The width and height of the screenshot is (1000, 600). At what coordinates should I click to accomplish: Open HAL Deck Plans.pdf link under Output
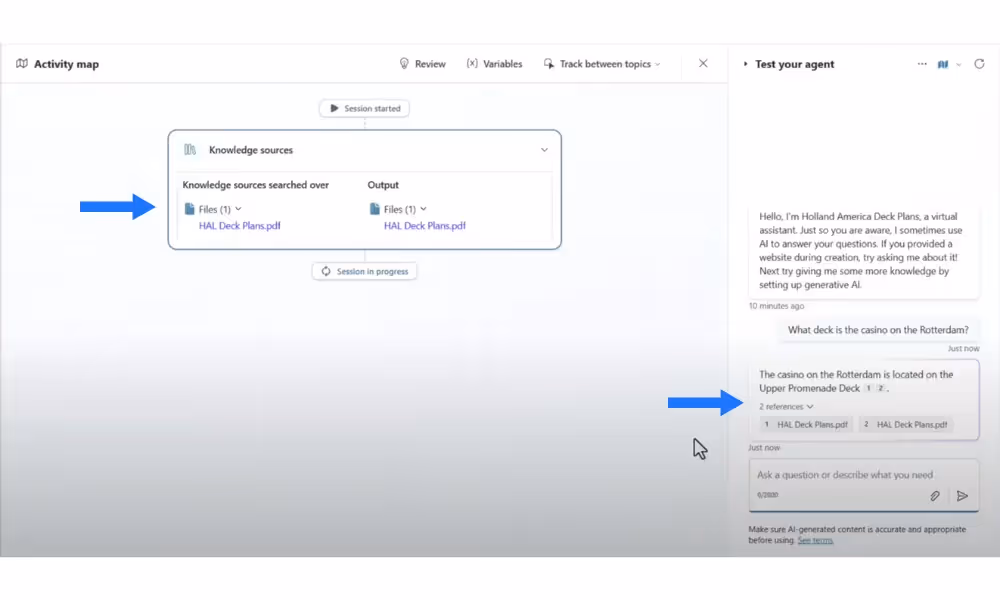[x=425, y=226]
